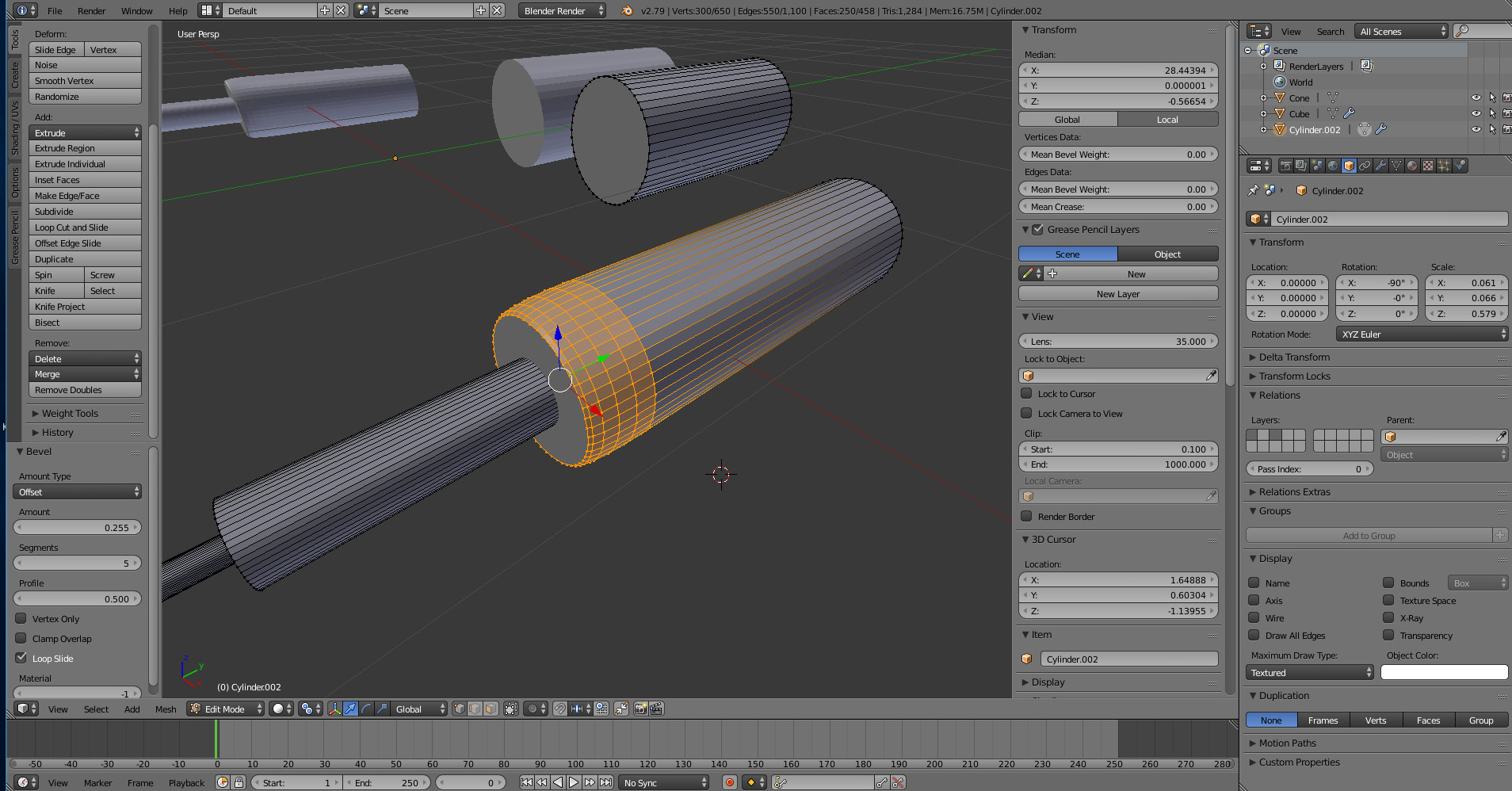Enable the Clamp Overlap checkbox
Viewport: 1512px width, 791px height.
tap(21, 638)
